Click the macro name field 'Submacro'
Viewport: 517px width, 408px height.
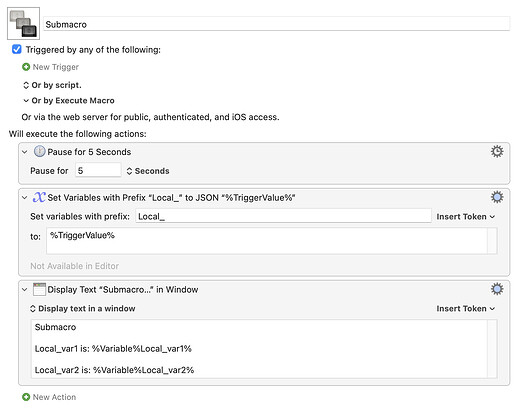(x=277, y=24)
